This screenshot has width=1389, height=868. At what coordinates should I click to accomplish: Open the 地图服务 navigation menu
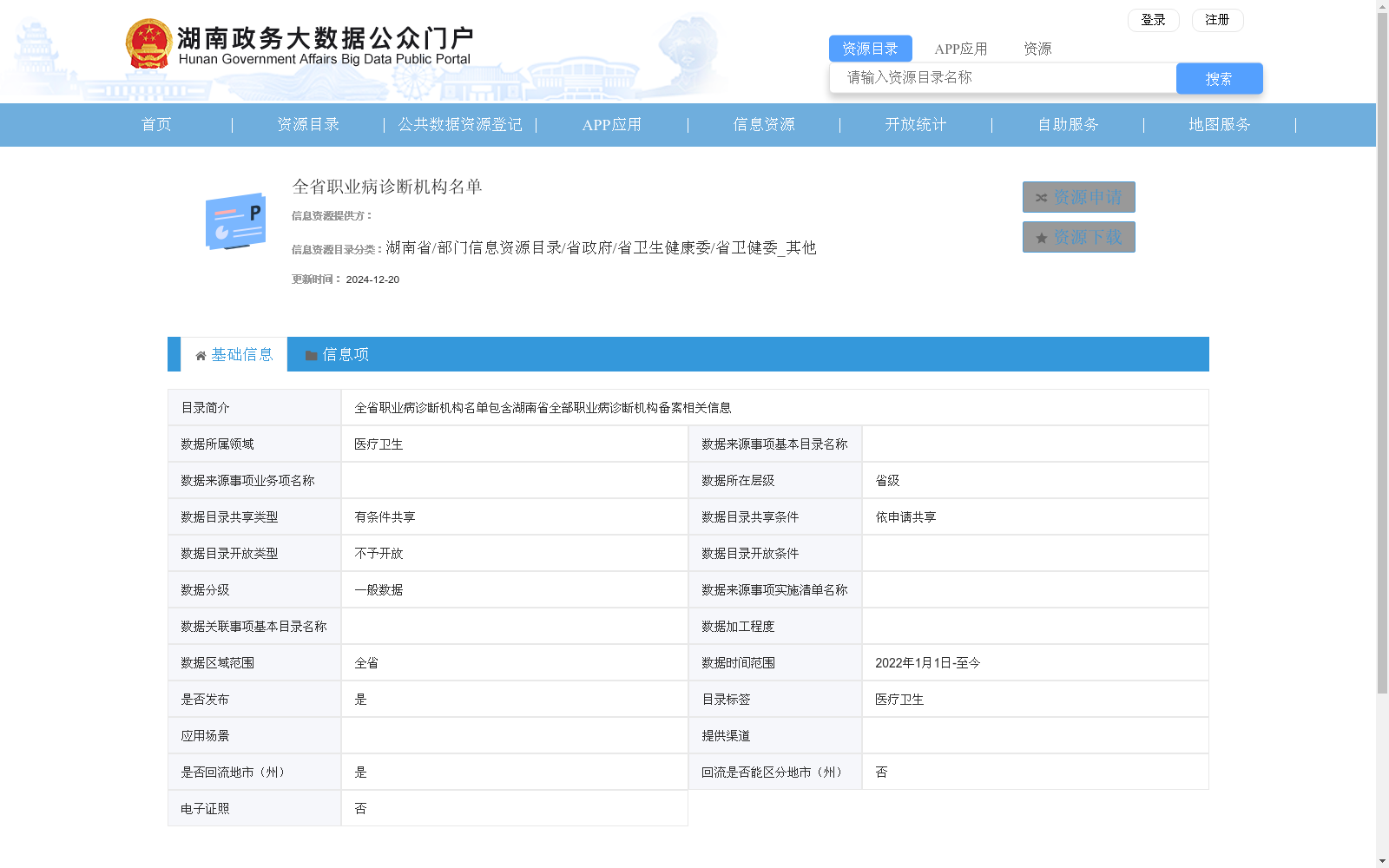(x=1219, y=125)
